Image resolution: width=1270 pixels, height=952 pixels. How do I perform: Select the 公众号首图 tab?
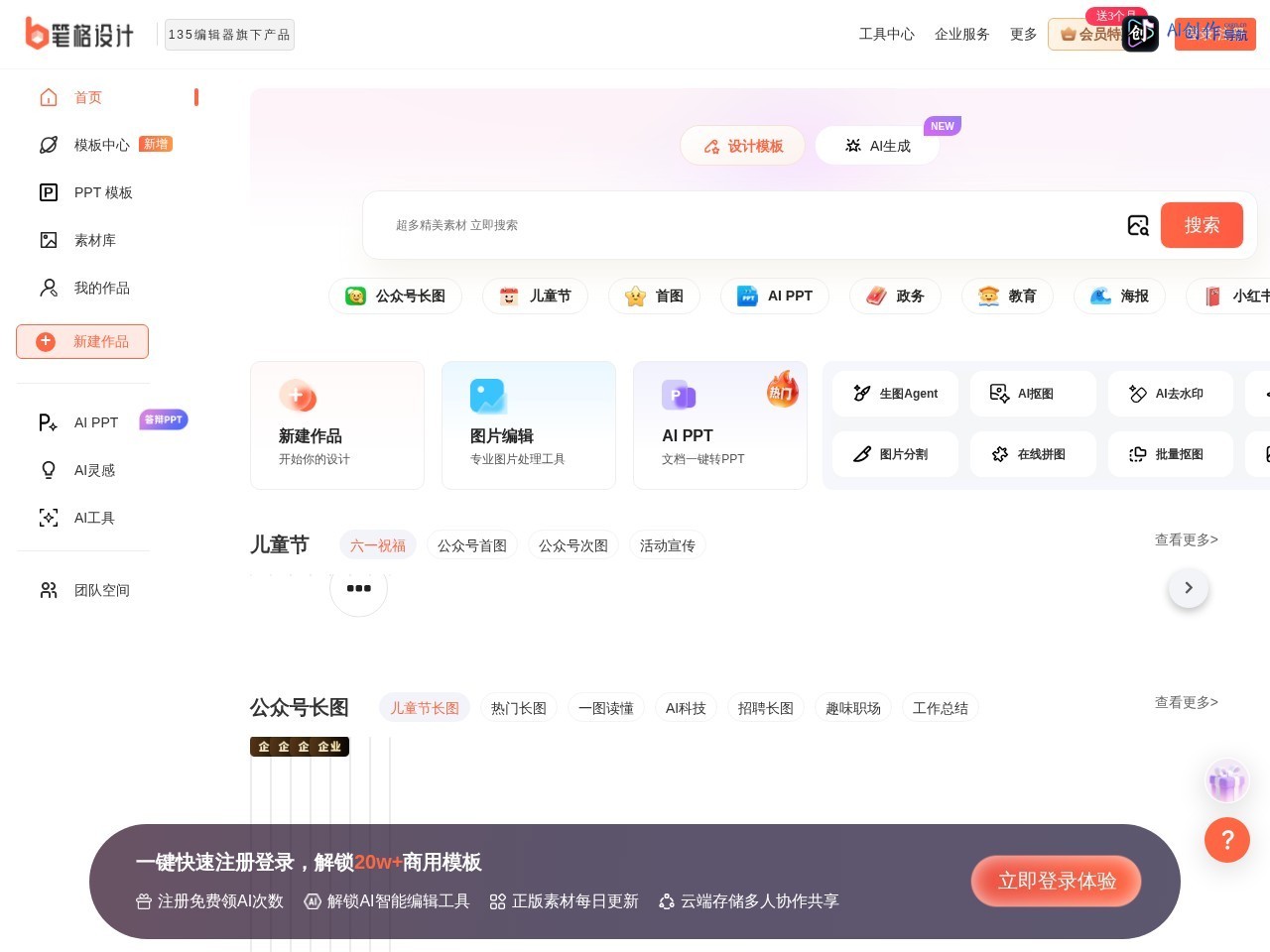click(472, 545)
